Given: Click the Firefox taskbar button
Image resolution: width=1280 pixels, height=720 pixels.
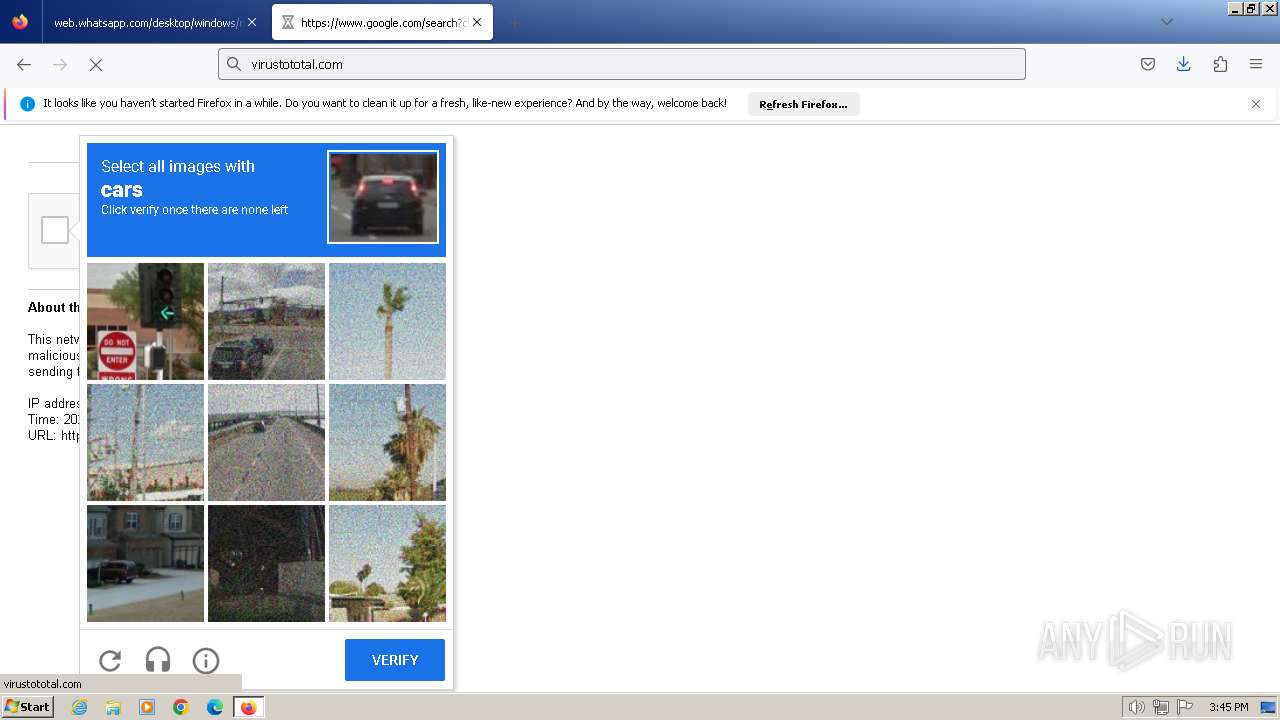Looking at the screenshot, I should tap(248, 707).
